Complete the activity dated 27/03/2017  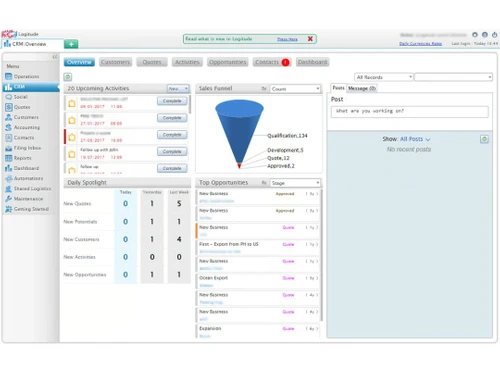click(172, 135)
